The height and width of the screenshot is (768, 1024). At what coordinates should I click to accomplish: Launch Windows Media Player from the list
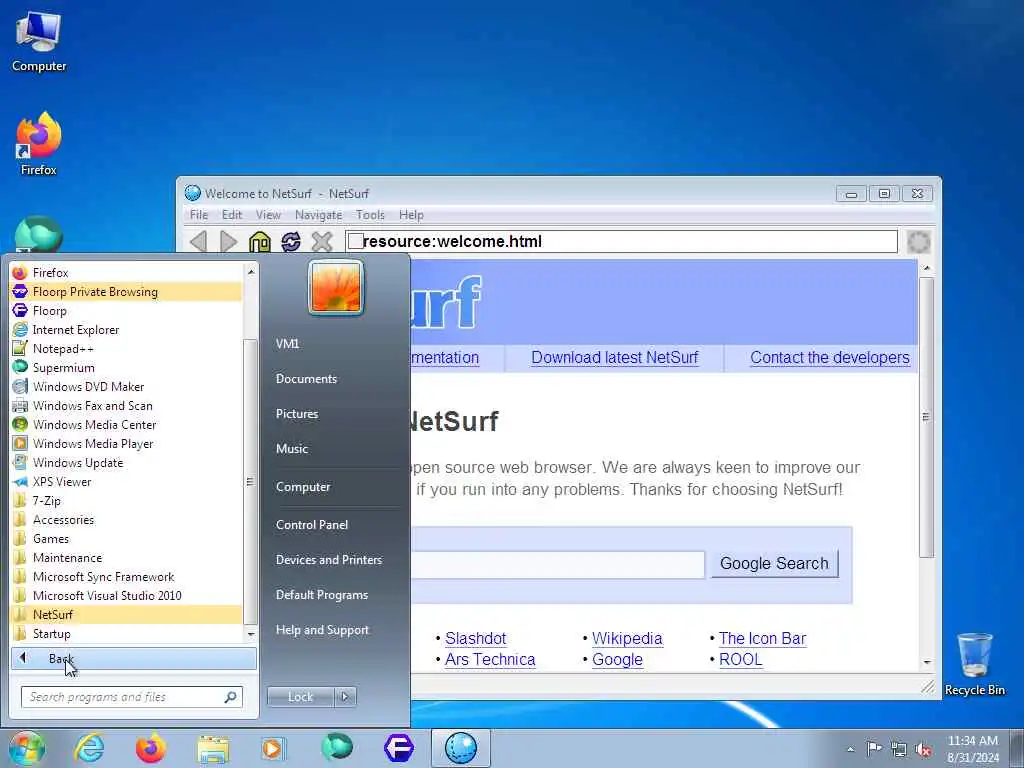point(126,443)
